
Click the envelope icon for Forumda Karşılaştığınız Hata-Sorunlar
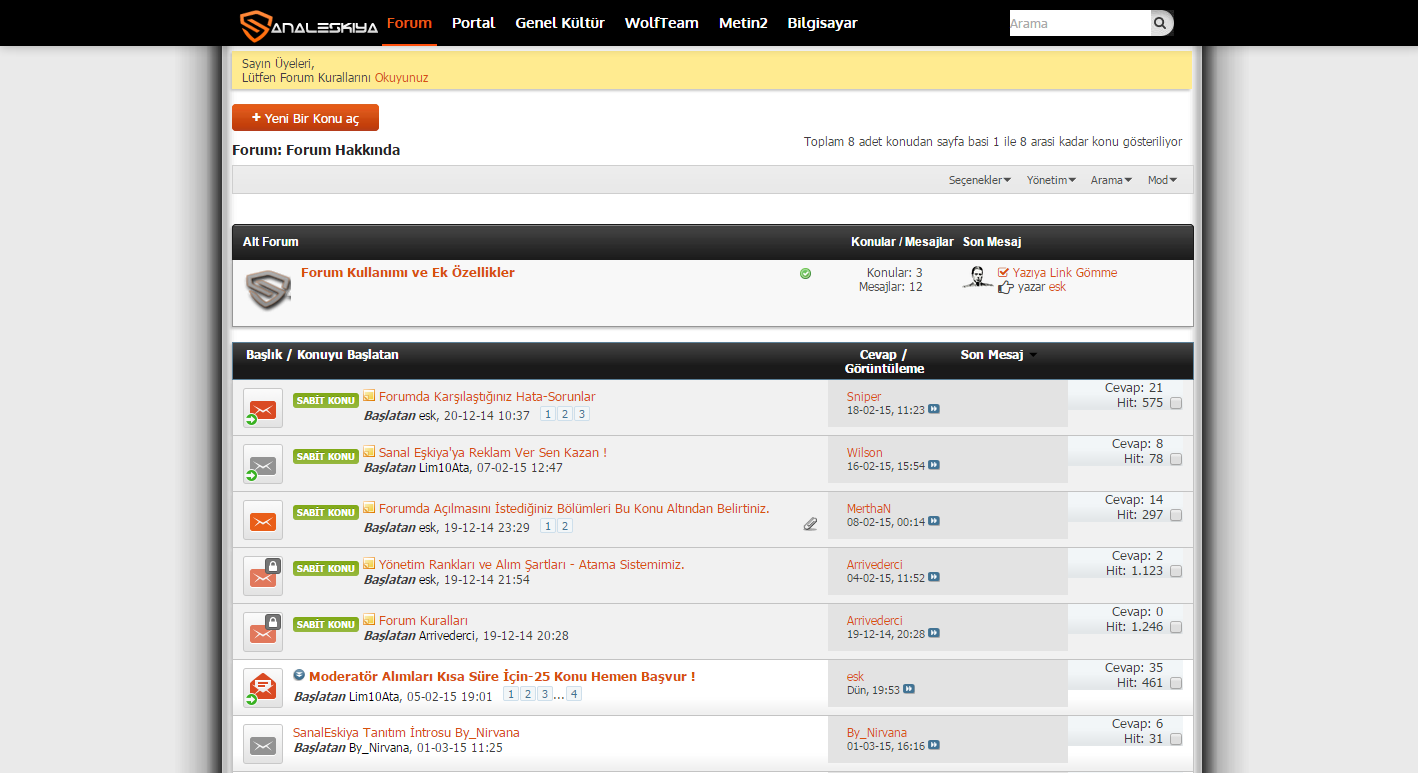point(263,408)
